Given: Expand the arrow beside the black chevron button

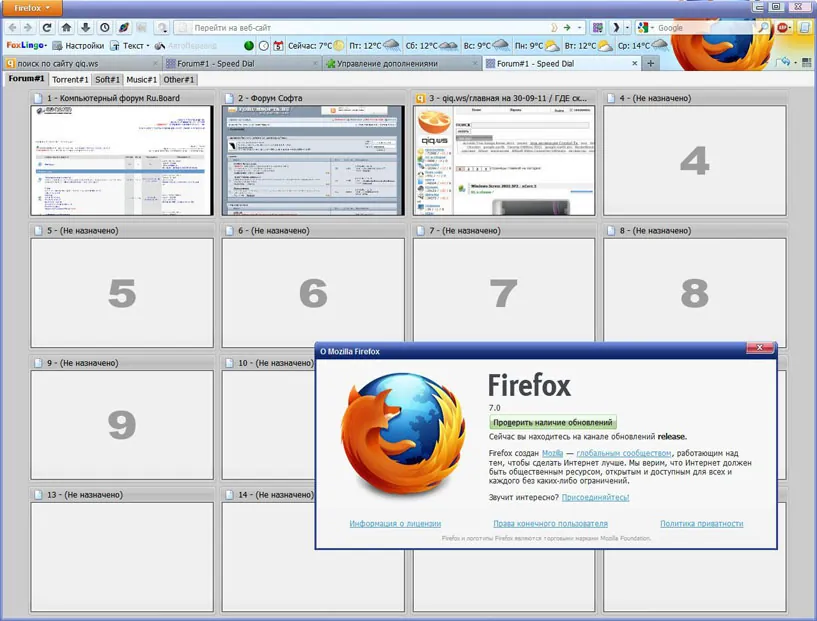Looking at the screenshot, I should tap(627, 28).
